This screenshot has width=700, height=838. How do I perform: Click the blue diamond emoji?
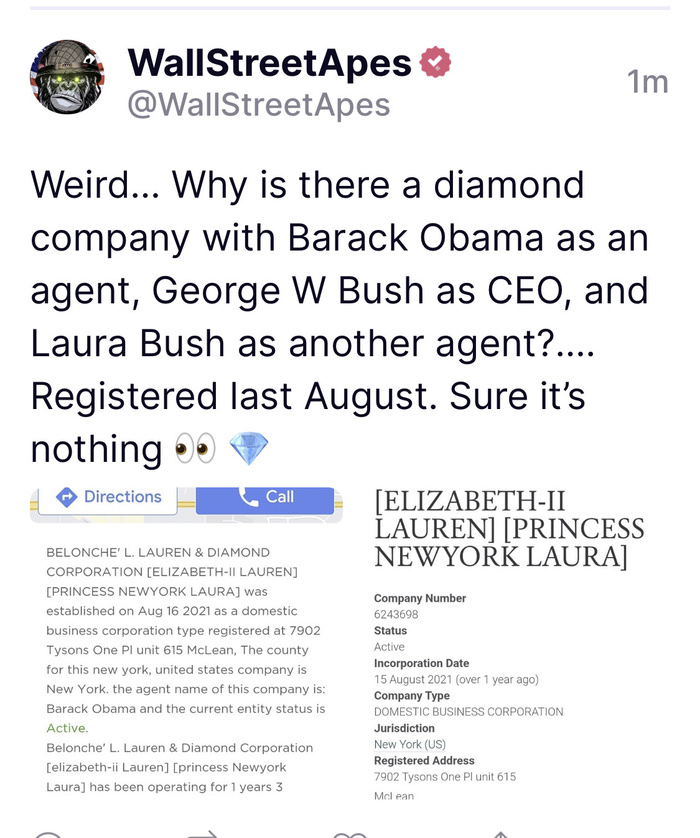point(249,449)
